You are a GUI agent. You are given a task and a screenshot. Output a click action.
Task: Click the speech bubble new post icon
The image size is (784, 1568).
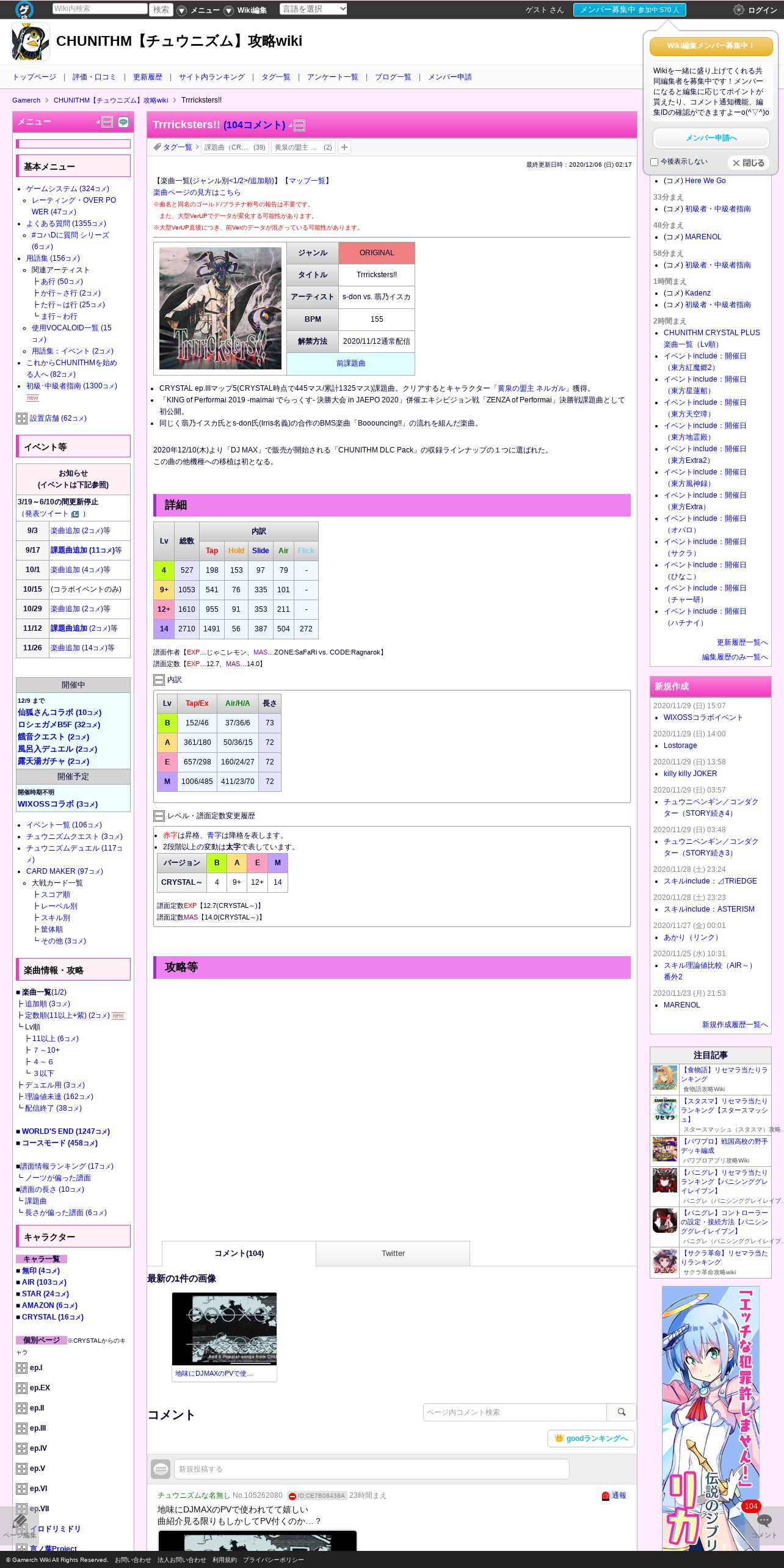coord(161,1469)
